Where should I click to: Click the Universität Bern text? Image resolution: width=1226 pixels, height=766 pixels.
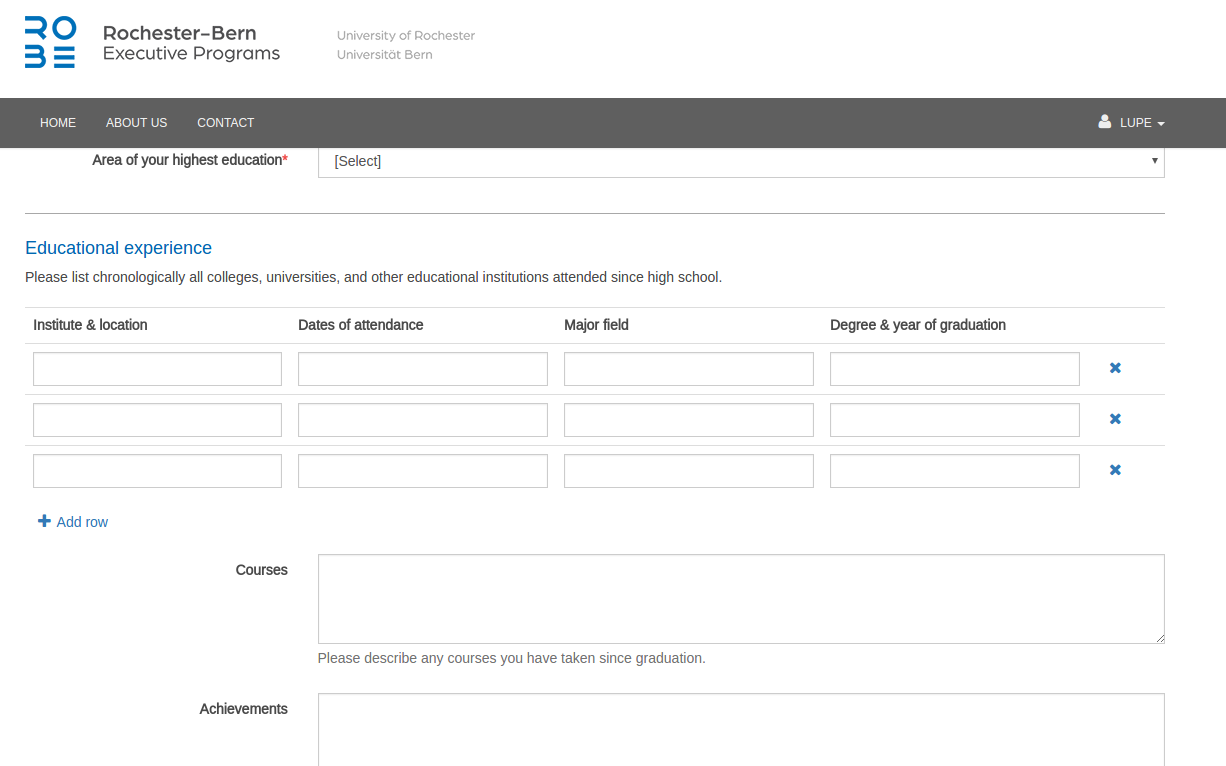(385, 54)
